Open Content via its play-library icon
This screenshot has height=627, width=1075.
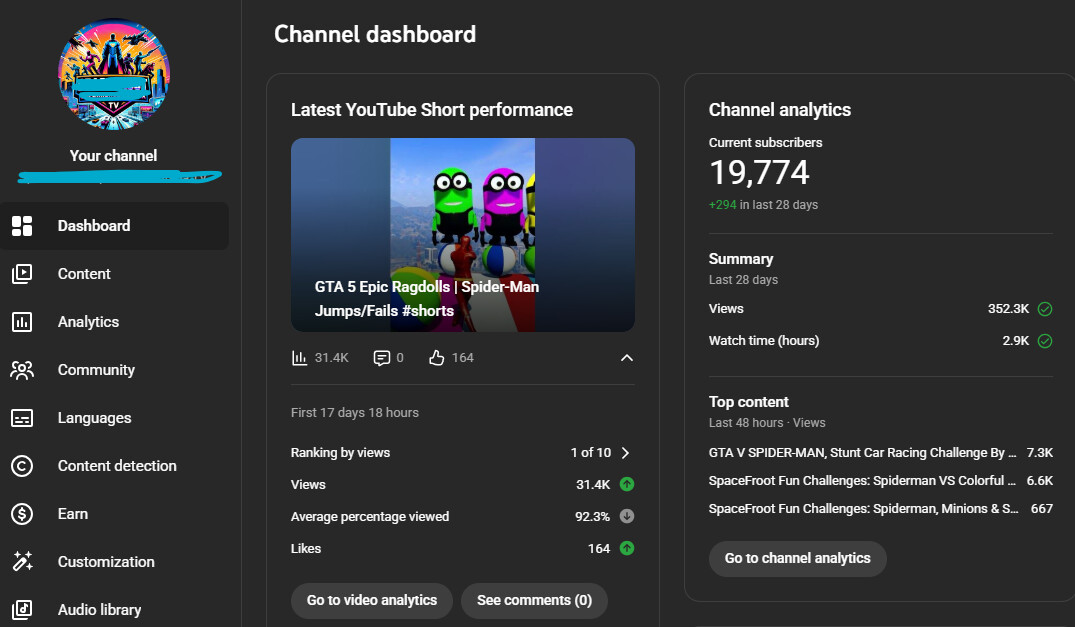click(22, 274)
